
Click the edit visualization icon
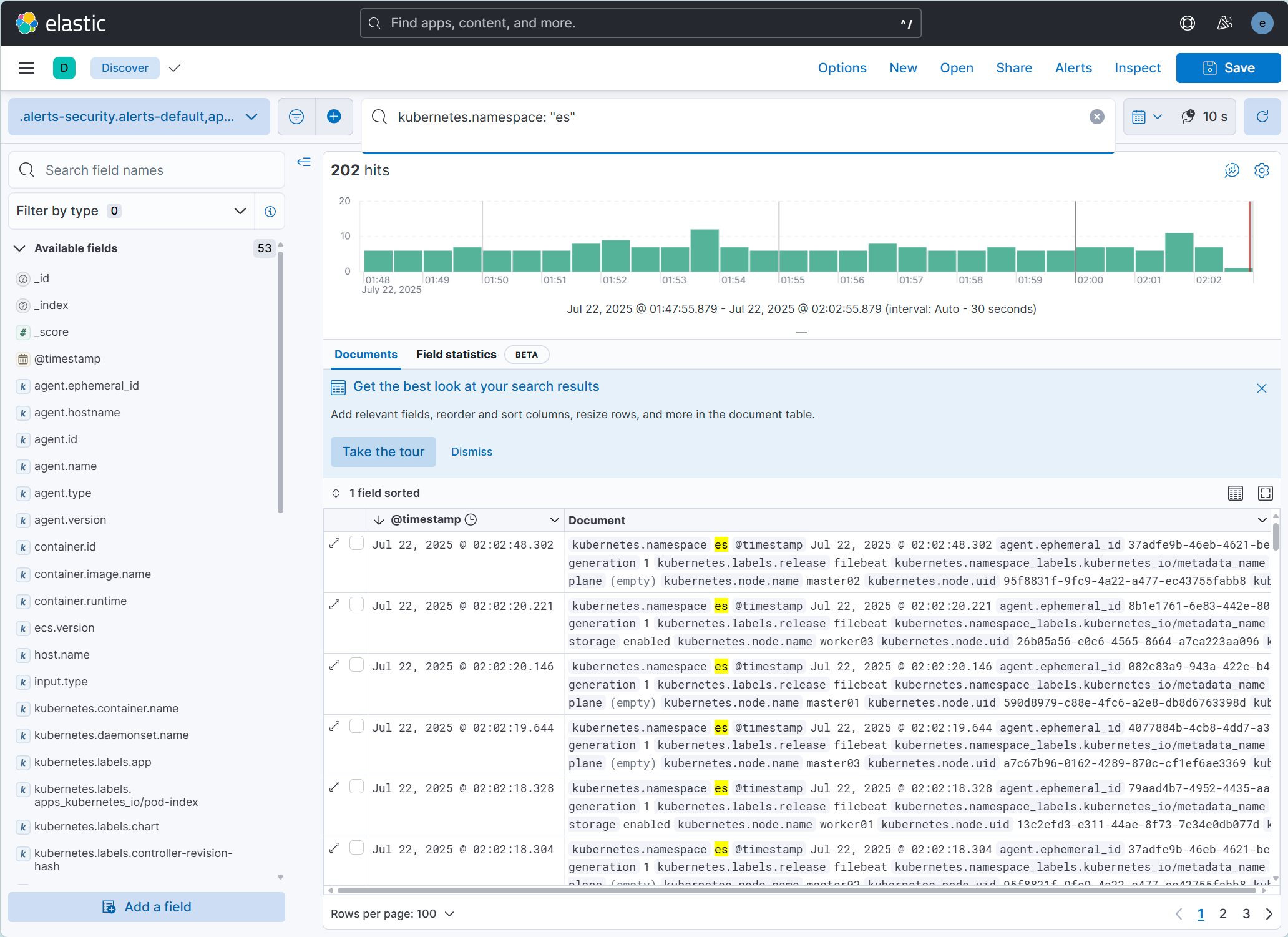[1231, 170]
